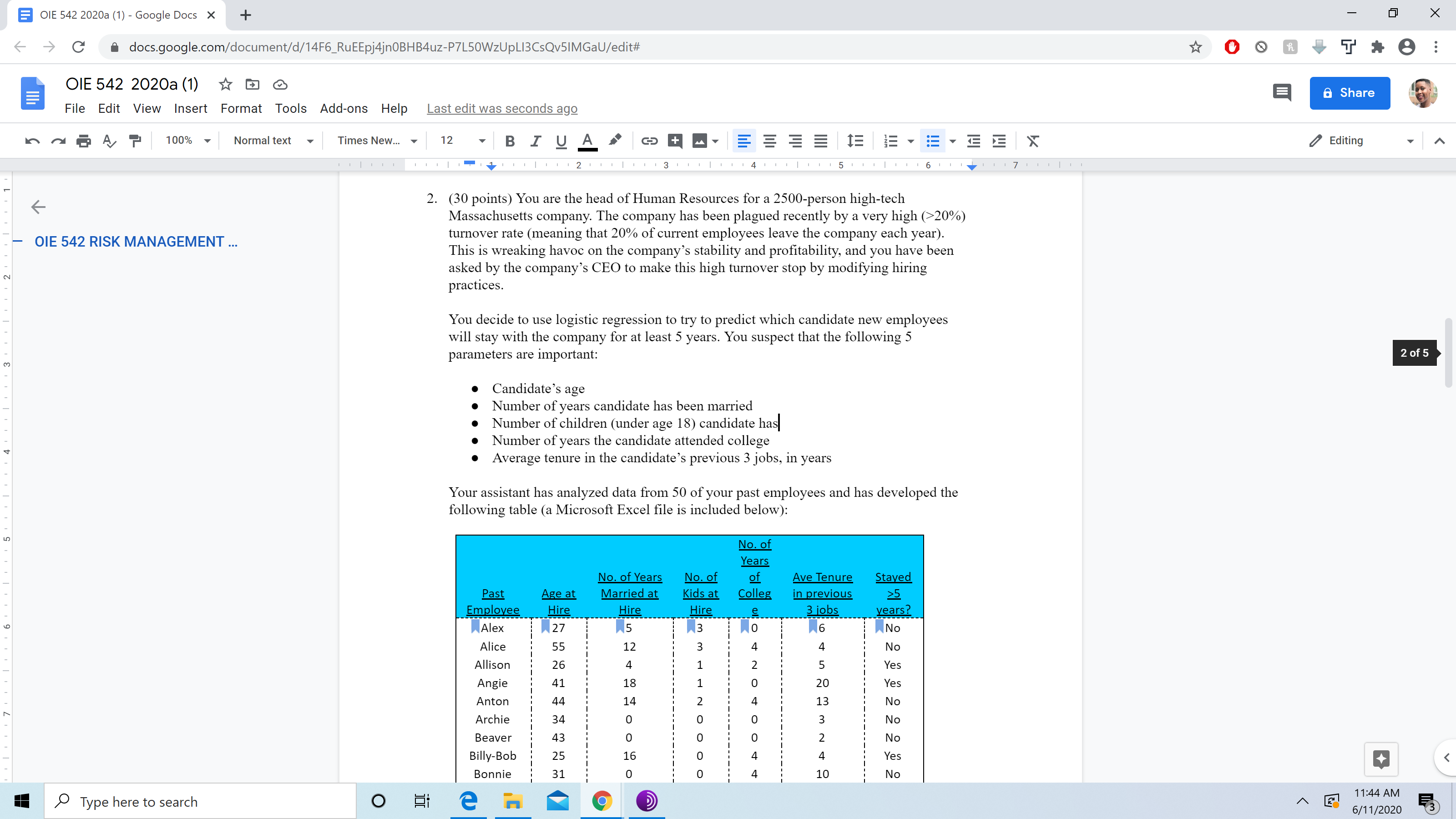Expand the Times New font dropdown
1456x819 pixels.
click(x=376, y=141)
